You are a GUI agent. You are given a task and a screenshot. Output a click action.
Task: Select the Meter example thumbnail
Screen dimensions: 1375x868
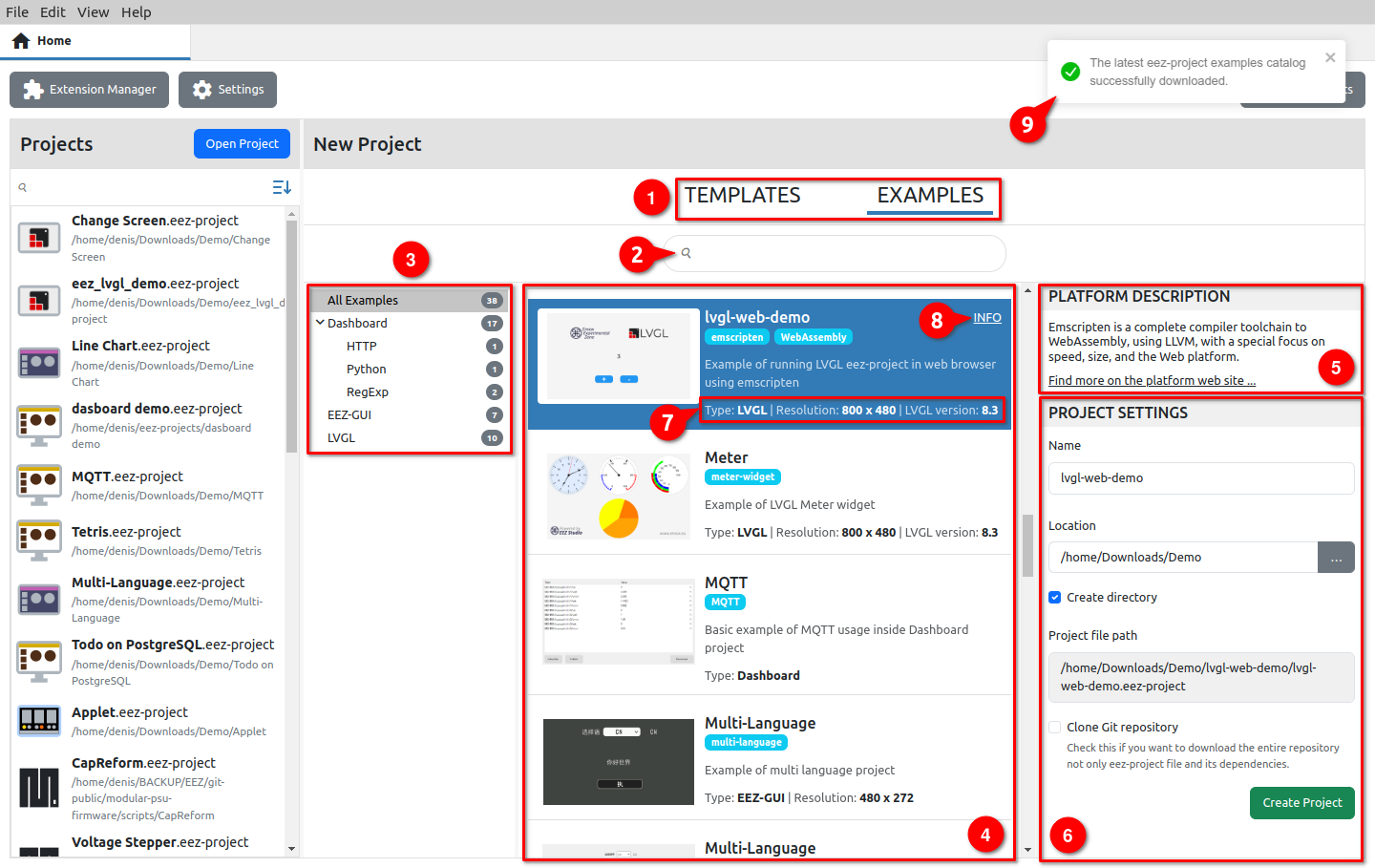tap(619, 495)
